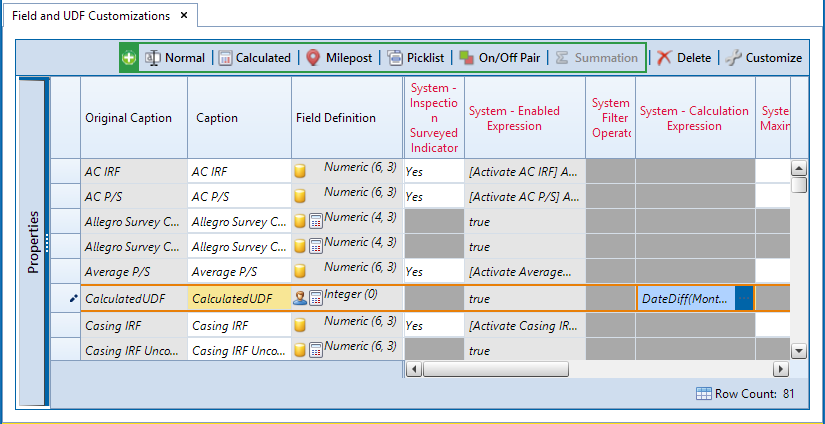The image size is (825, 424).
Task: Select row header of Casing IRF row
Action: (65, 325)
